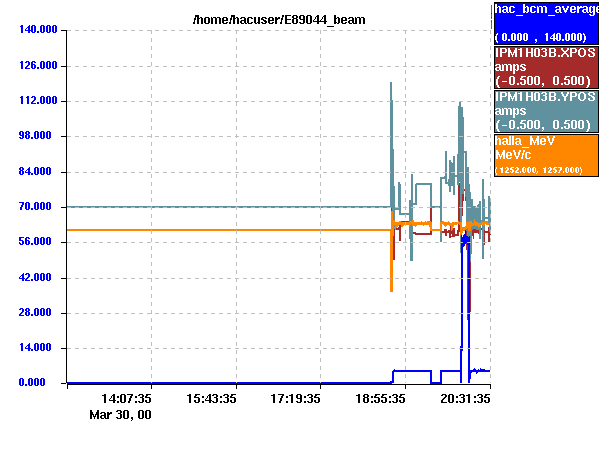The image size is (600, 451).
Task: Select the blue hac_bcm_average legend entry
Action: coord(545,22)
